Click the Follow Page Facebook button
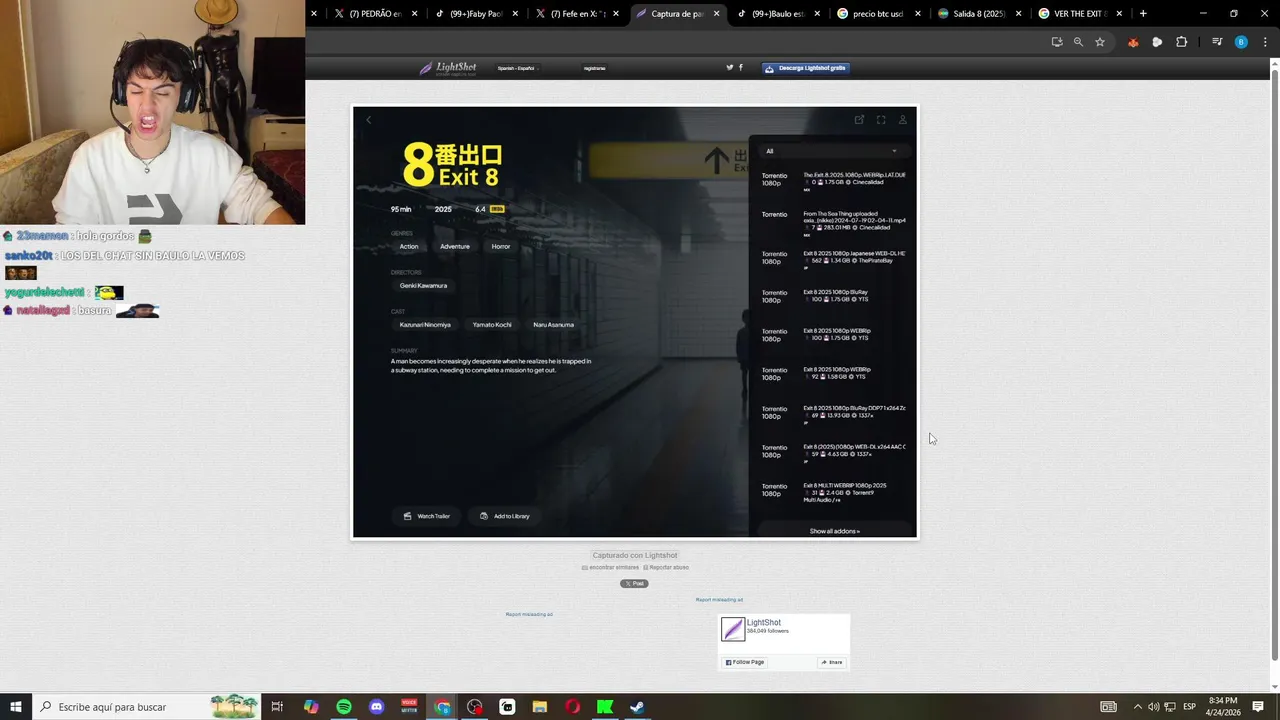 [744, 662]
